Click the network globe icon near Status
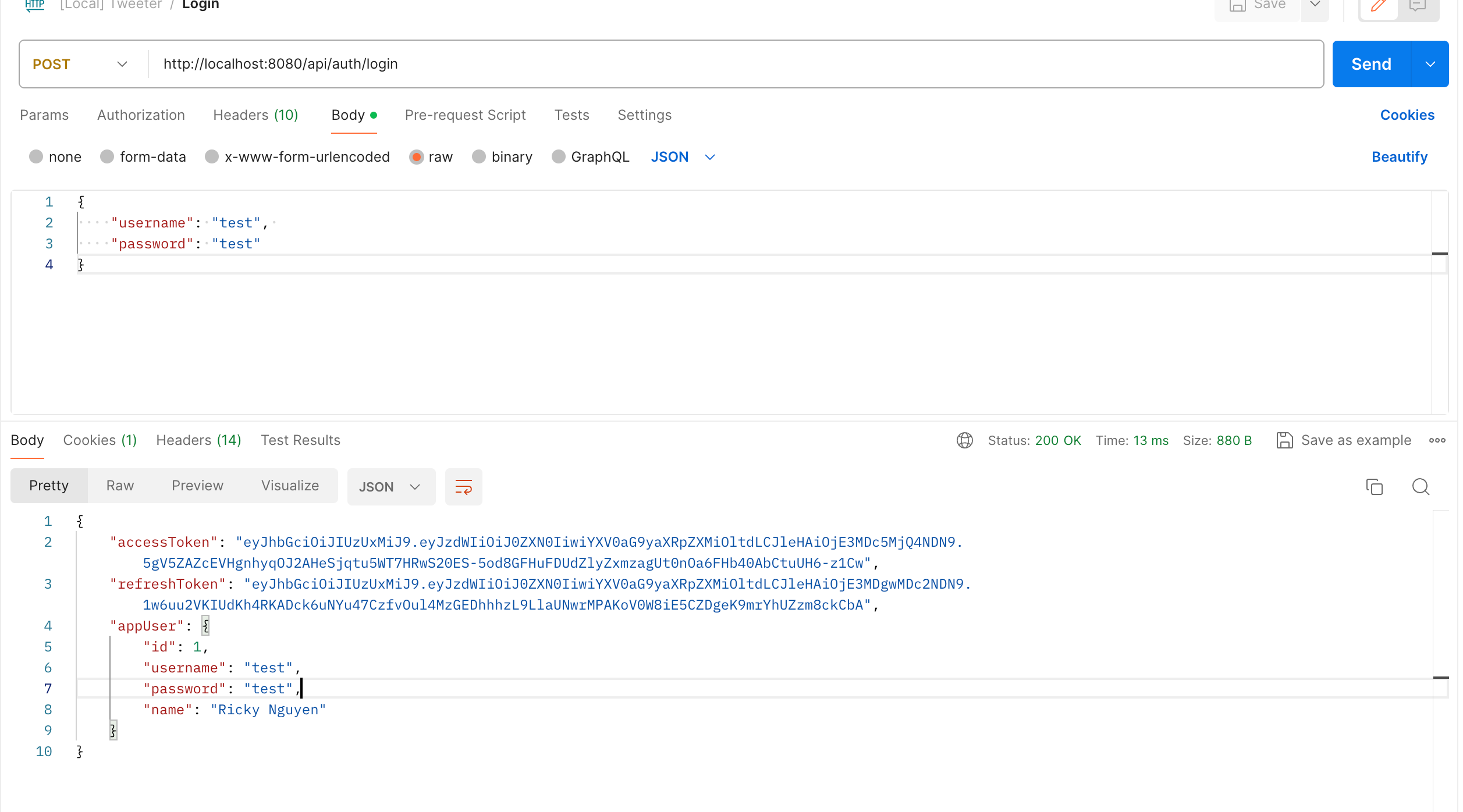This screenshot has width=1463, height=812. [964, 440]
